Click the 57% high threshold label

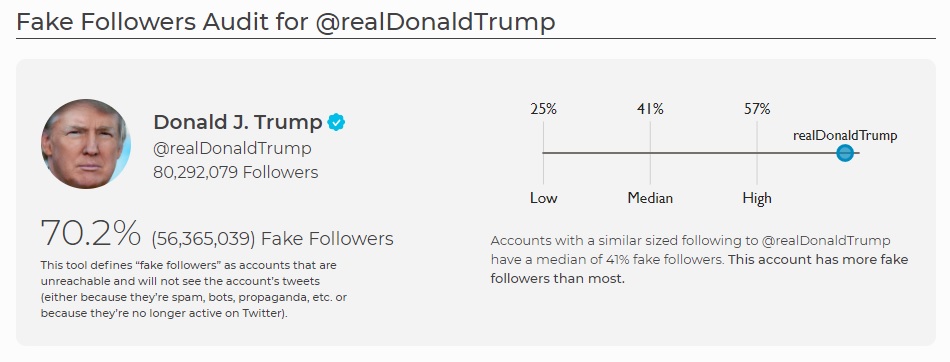pyautogui.click(x=757, y=109)
